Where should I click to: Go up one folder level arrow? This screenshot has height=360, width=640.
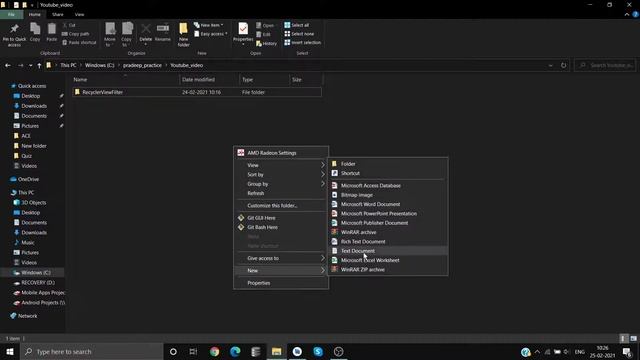[x=39, y=65]
